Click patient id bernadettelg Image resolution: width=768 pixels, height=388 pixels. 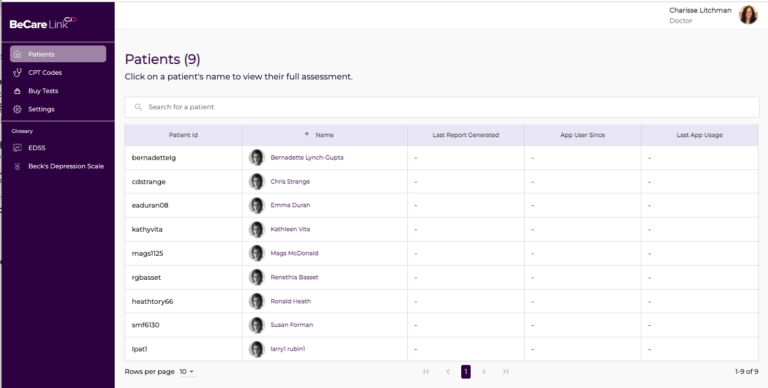point(154,158)
